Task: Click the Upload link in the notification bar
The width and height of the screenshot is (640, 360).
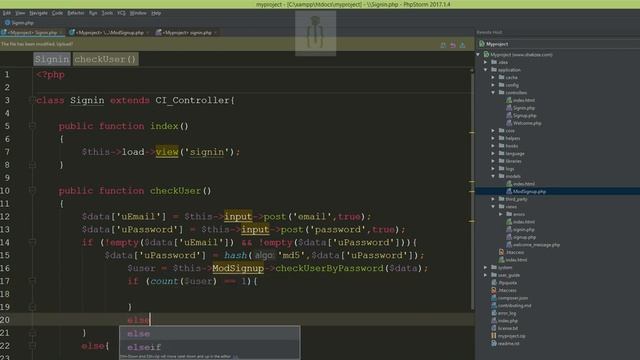Action: coord(65,44)
